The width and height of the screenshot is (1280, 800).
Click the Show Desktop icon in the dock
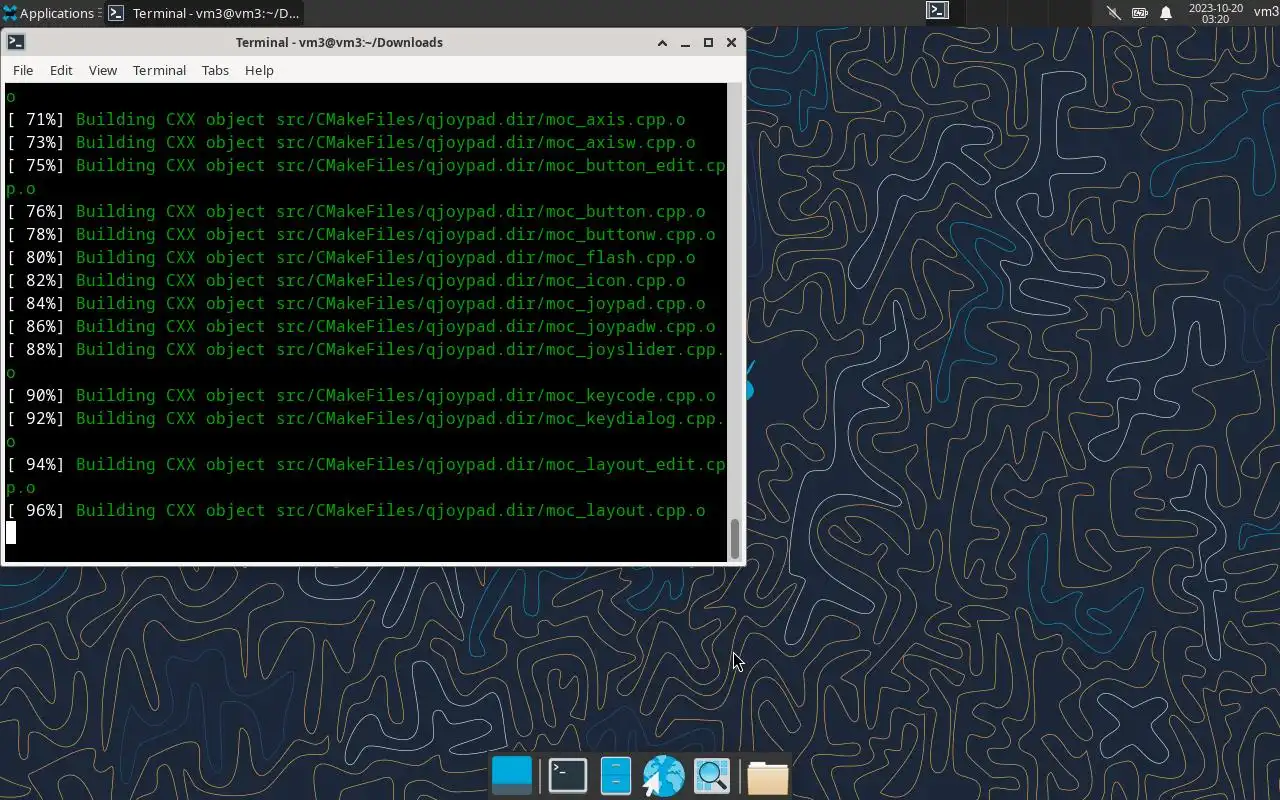pyautogui.click(x=513, y=776)
